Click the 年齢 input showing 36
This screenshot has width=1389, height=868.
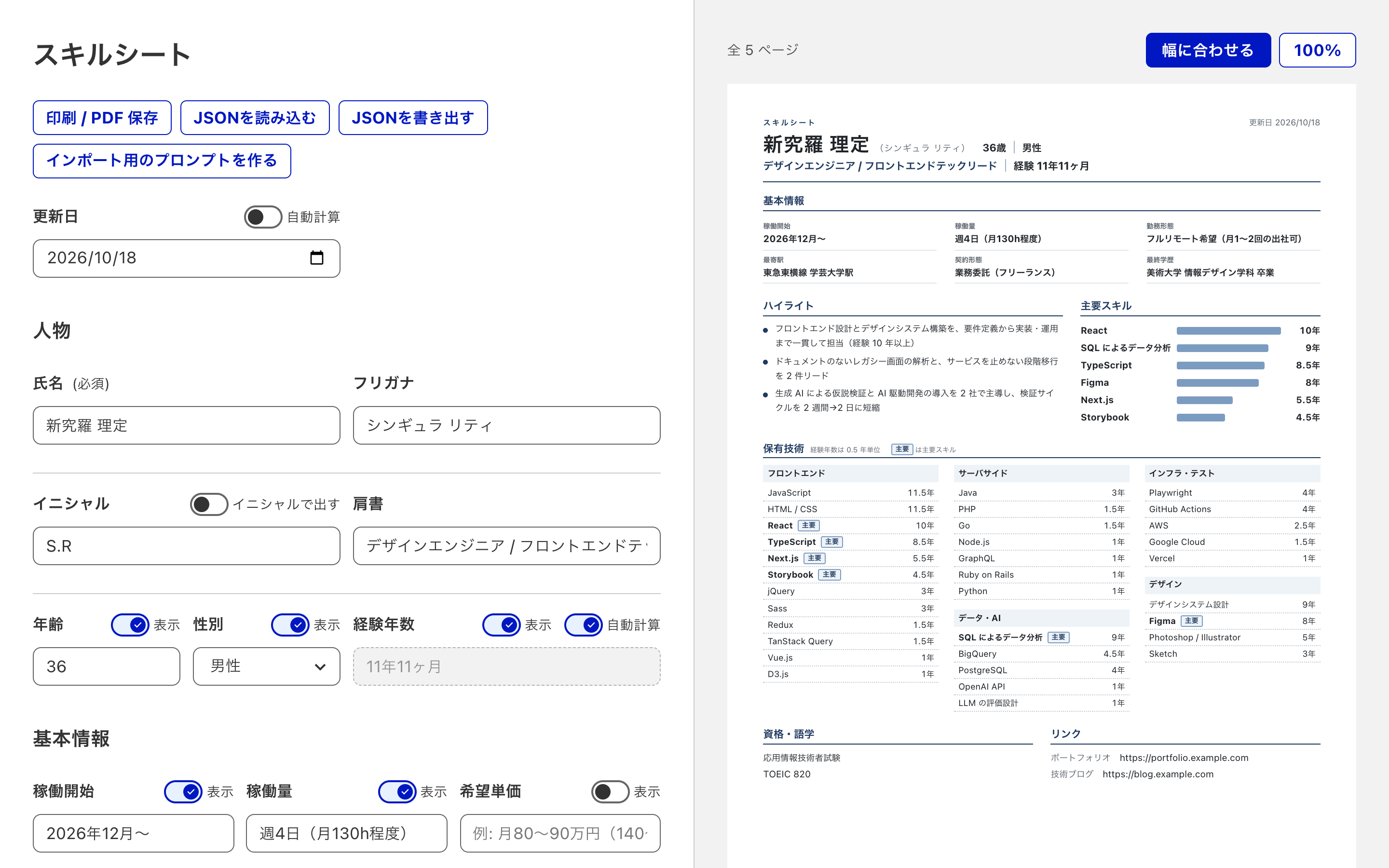click(x=106, y=666)
